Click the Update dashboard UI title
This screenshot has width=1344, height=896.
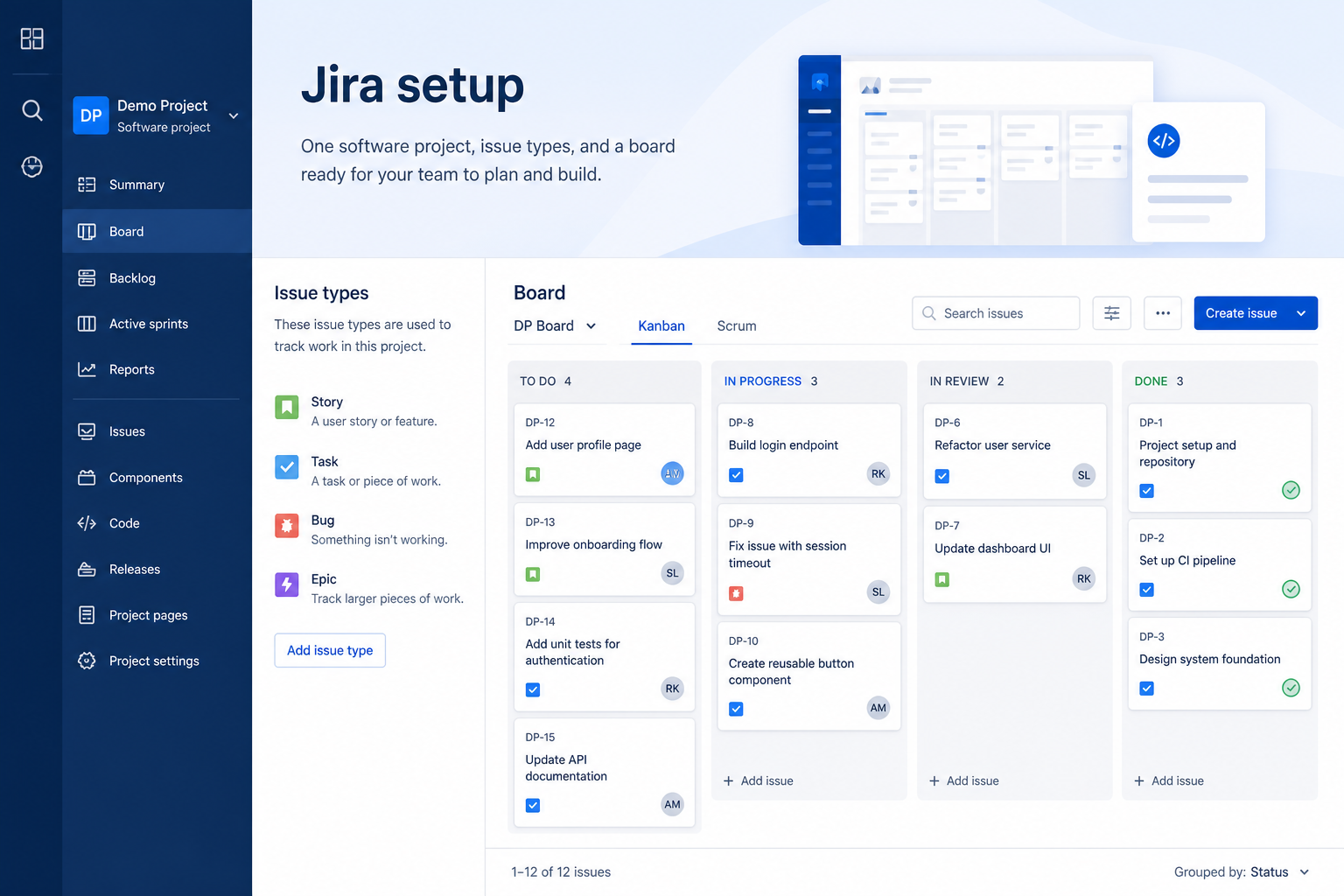992,548
